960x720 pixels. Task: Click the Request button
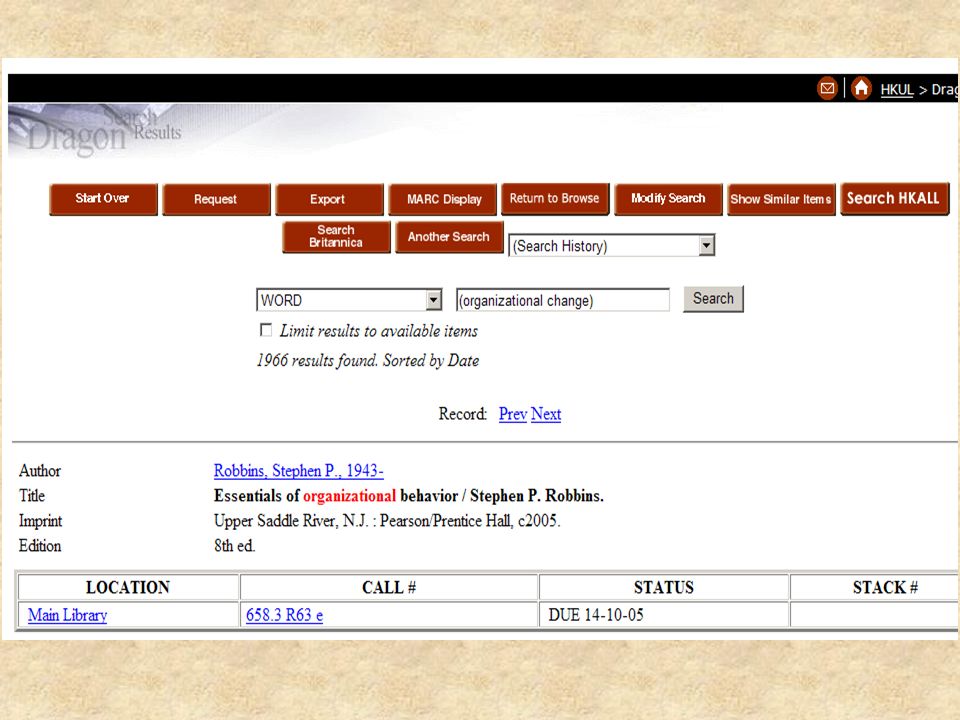216,199
